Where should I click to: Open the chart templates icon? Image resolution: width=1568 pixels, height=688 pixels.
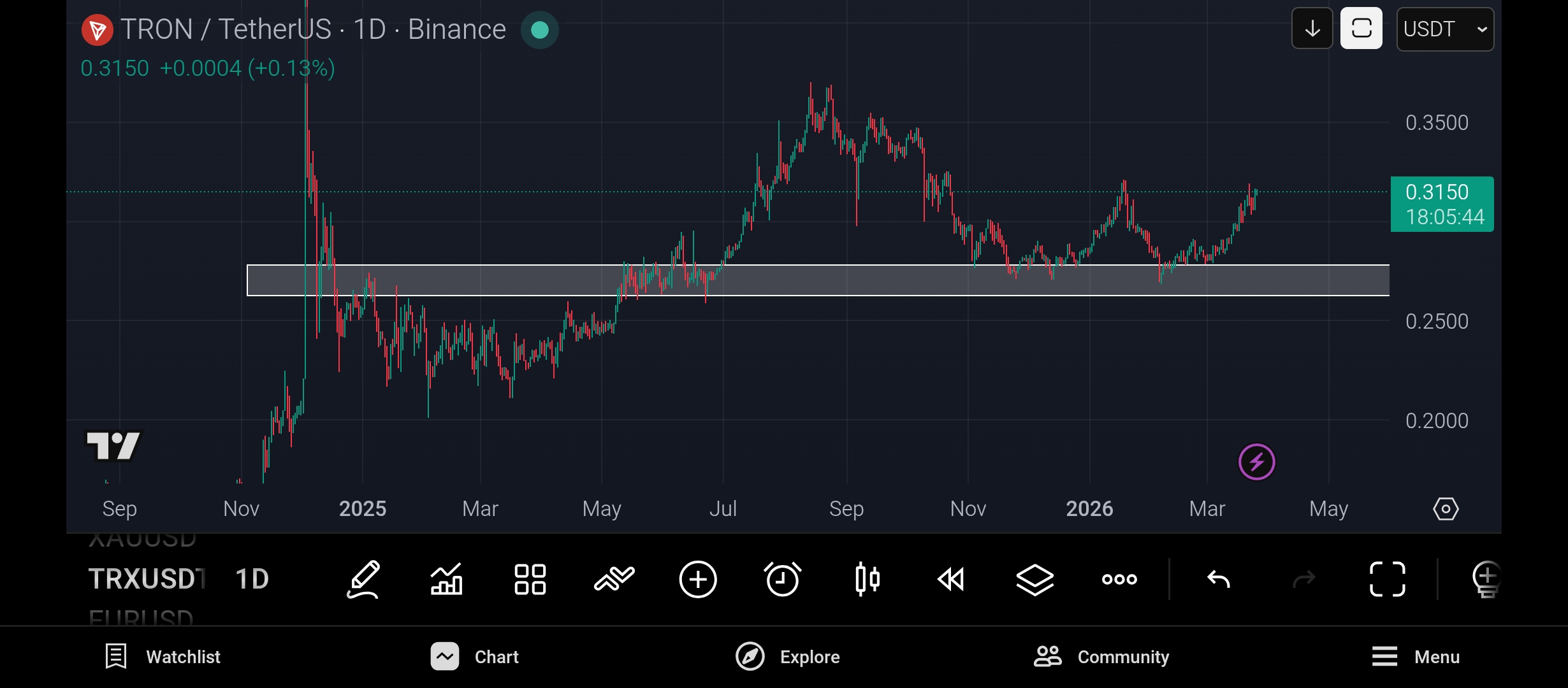pos(614,579)
